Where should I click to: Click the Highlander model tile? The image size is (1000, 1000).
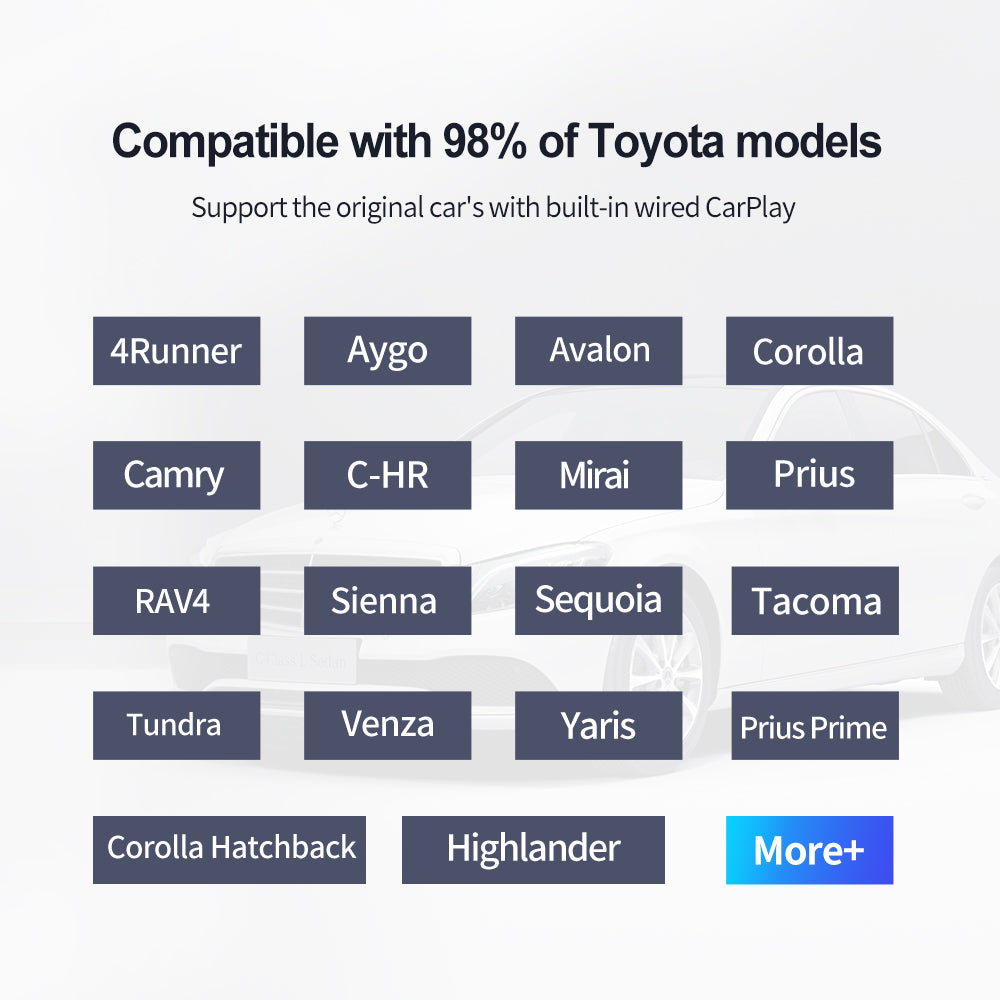[x=533, y=849]
